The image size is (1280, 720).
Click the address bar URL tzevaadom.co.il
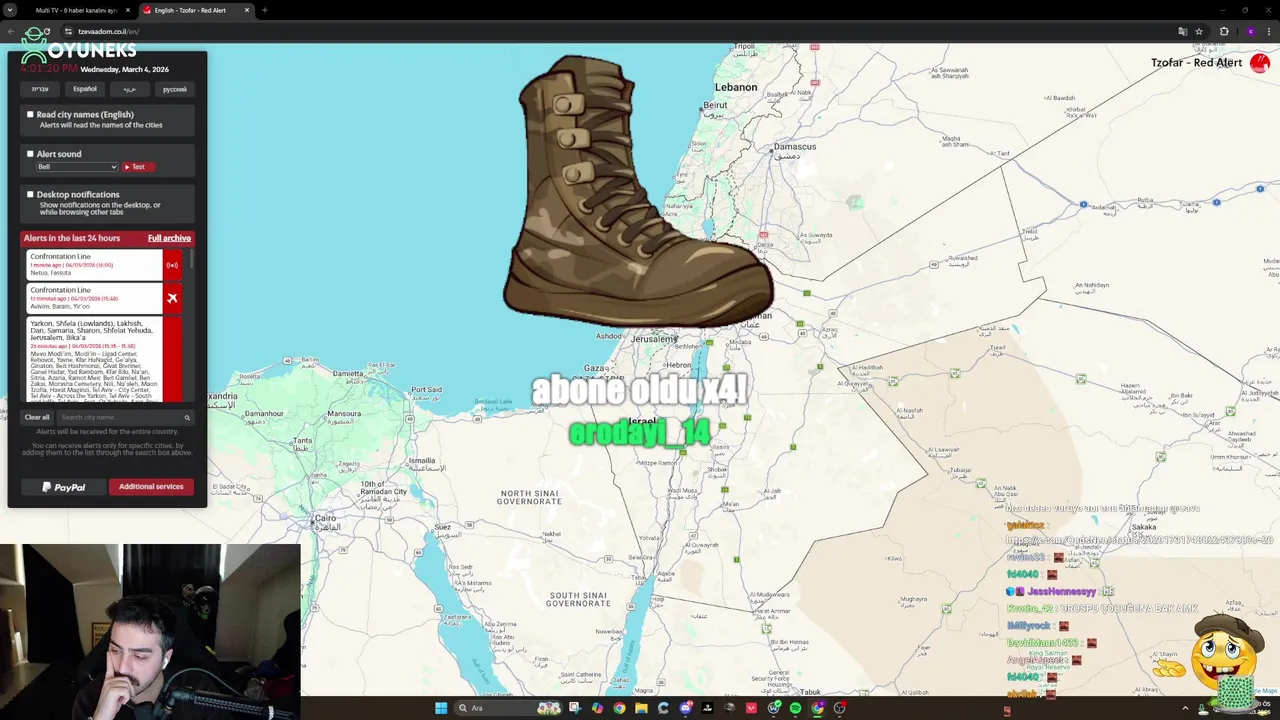coord(108,31)
